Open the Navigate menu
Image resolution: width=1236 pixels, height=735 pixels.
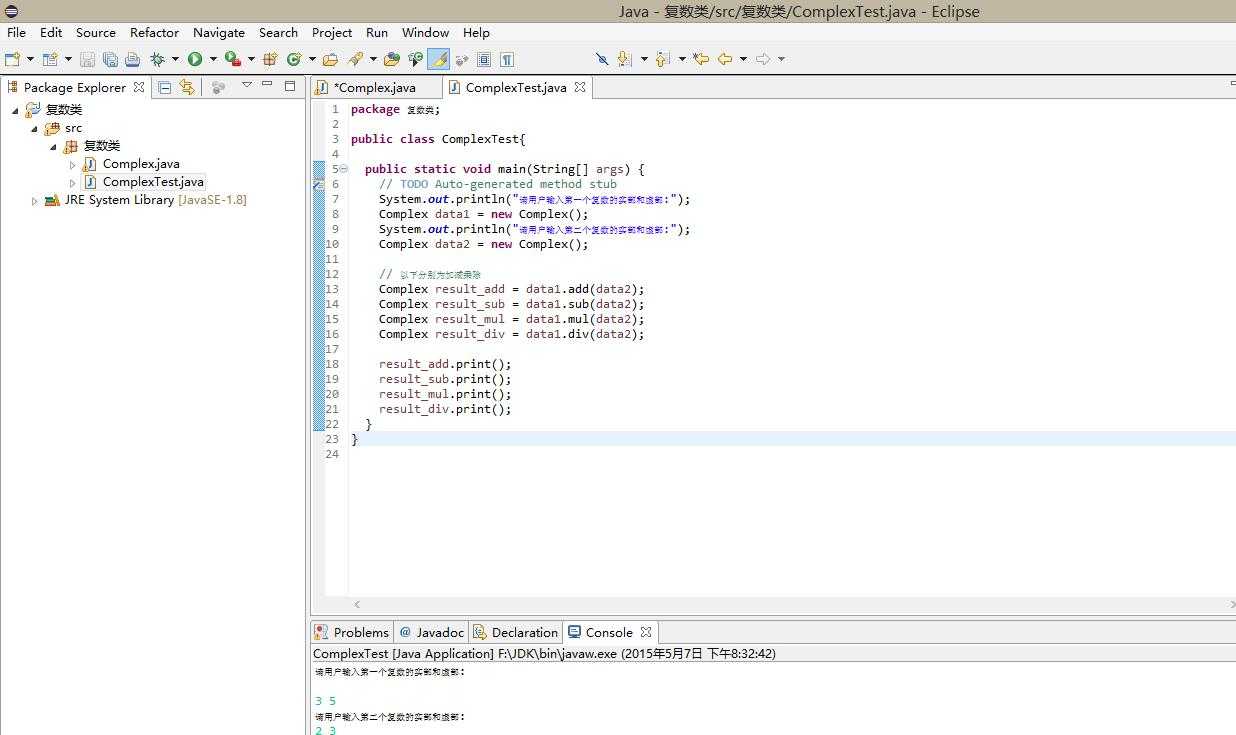pos(219,32)
